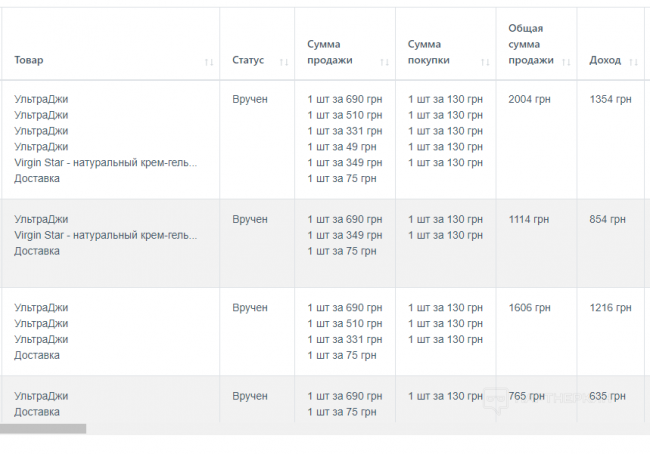The height and width of the screenshot is (454, 650).
Task: Select the 1354 грн income cell
Action: (x=610, y=99)
